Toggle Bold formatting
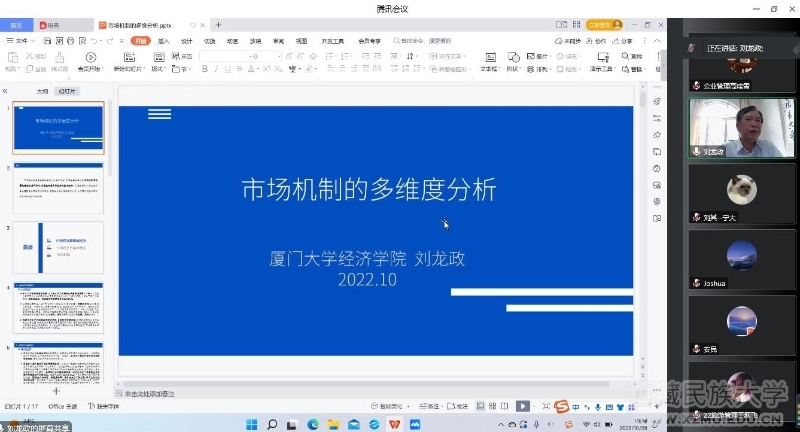The width and height of the screenshot is (800, 432). point(205,69)
